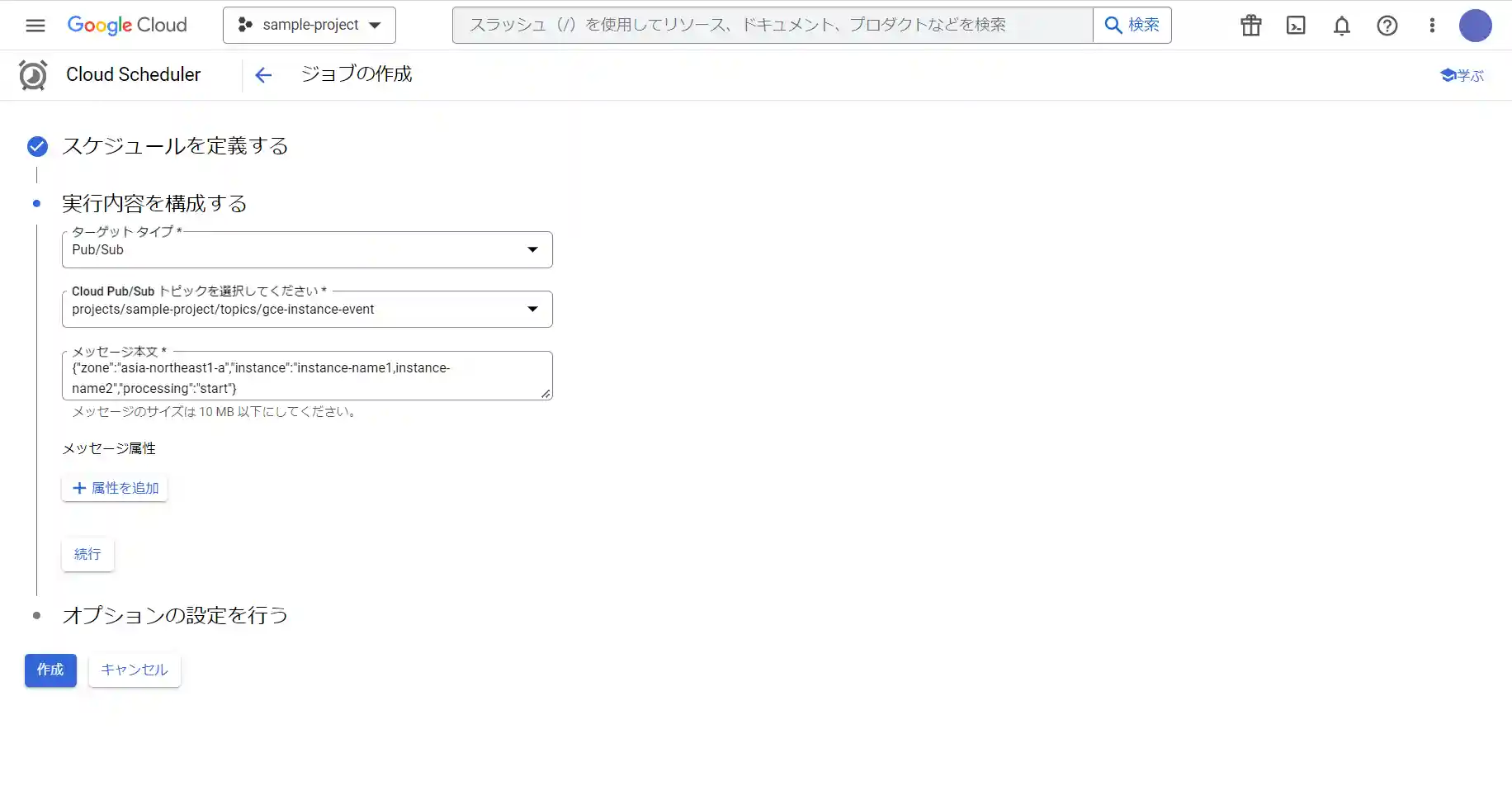Expand the オプションの設定を行う step
This screenshot has height=786, width=1512.
175,615
